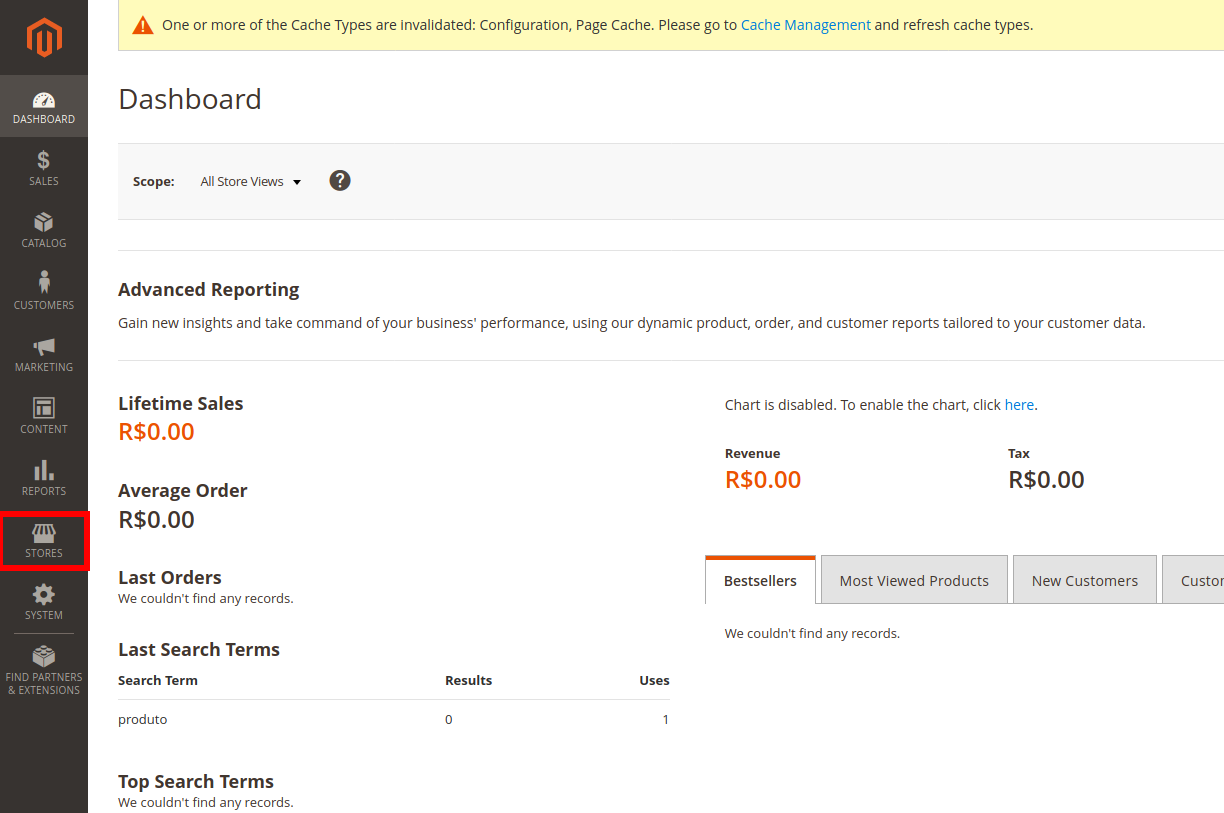Expand the All Store Views scope dropdown
The width and height of the screenshot is (1224, 813).
point(250,182)
